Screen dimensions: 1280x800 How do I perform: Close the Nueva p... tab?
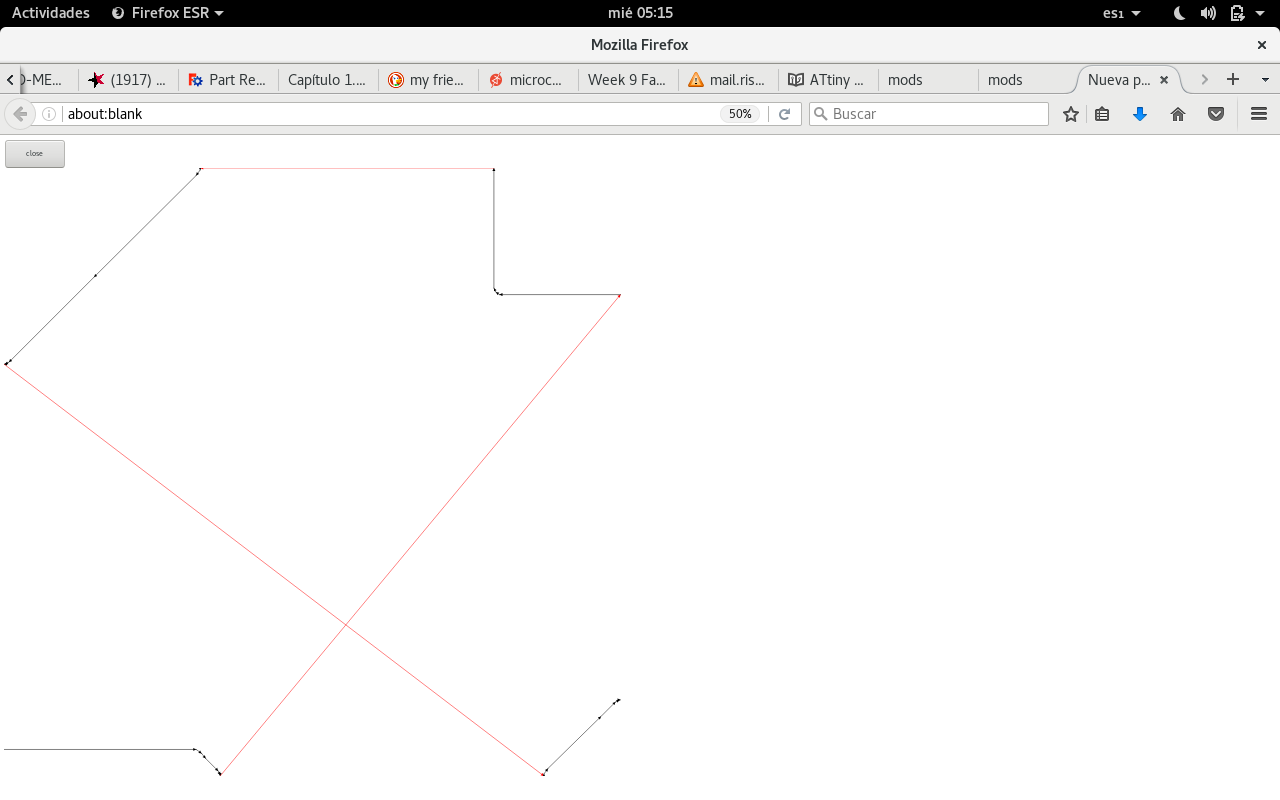point(1164,80)
